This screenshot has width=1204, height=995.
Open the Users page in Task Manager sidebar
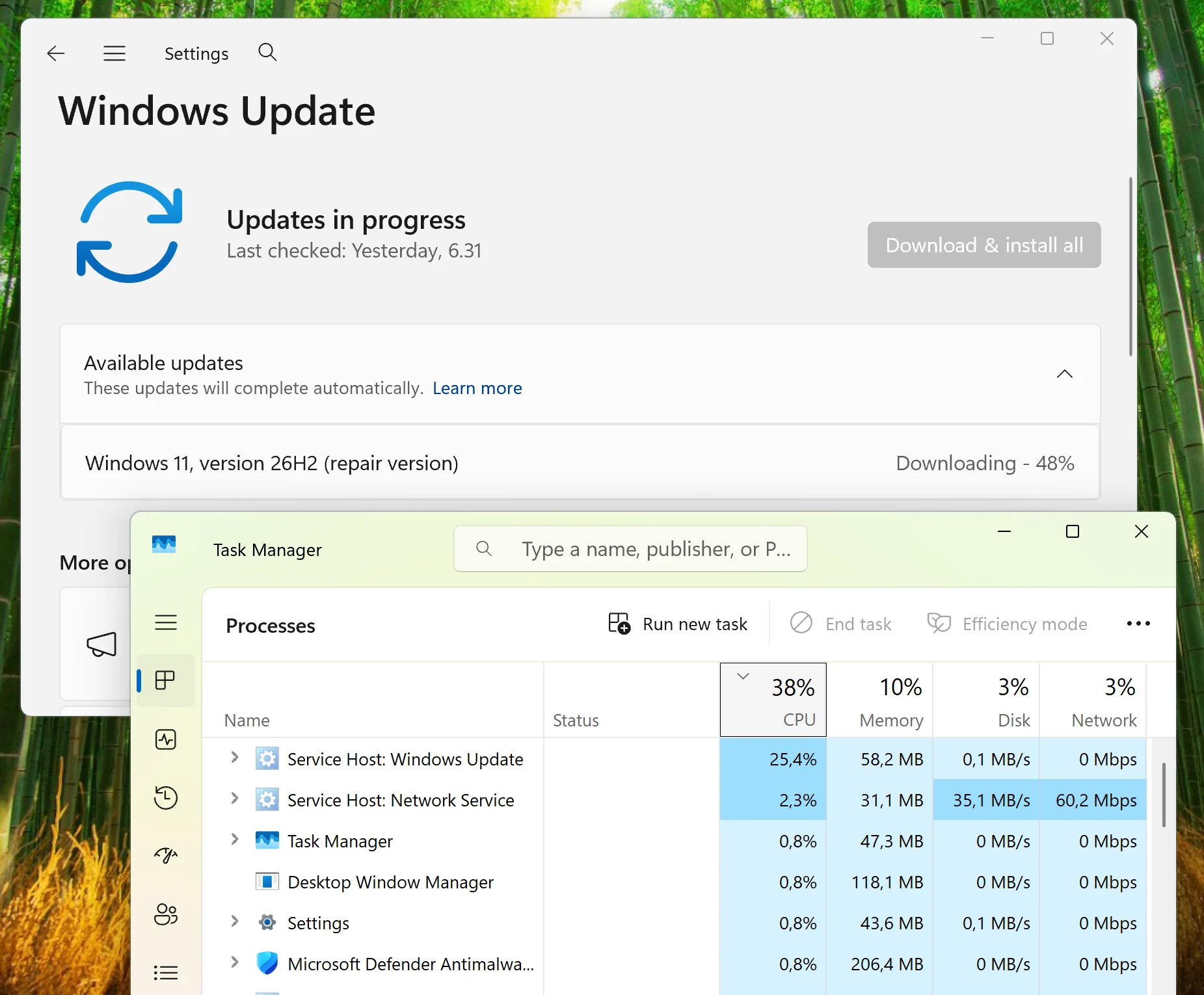tap(166, 914)
